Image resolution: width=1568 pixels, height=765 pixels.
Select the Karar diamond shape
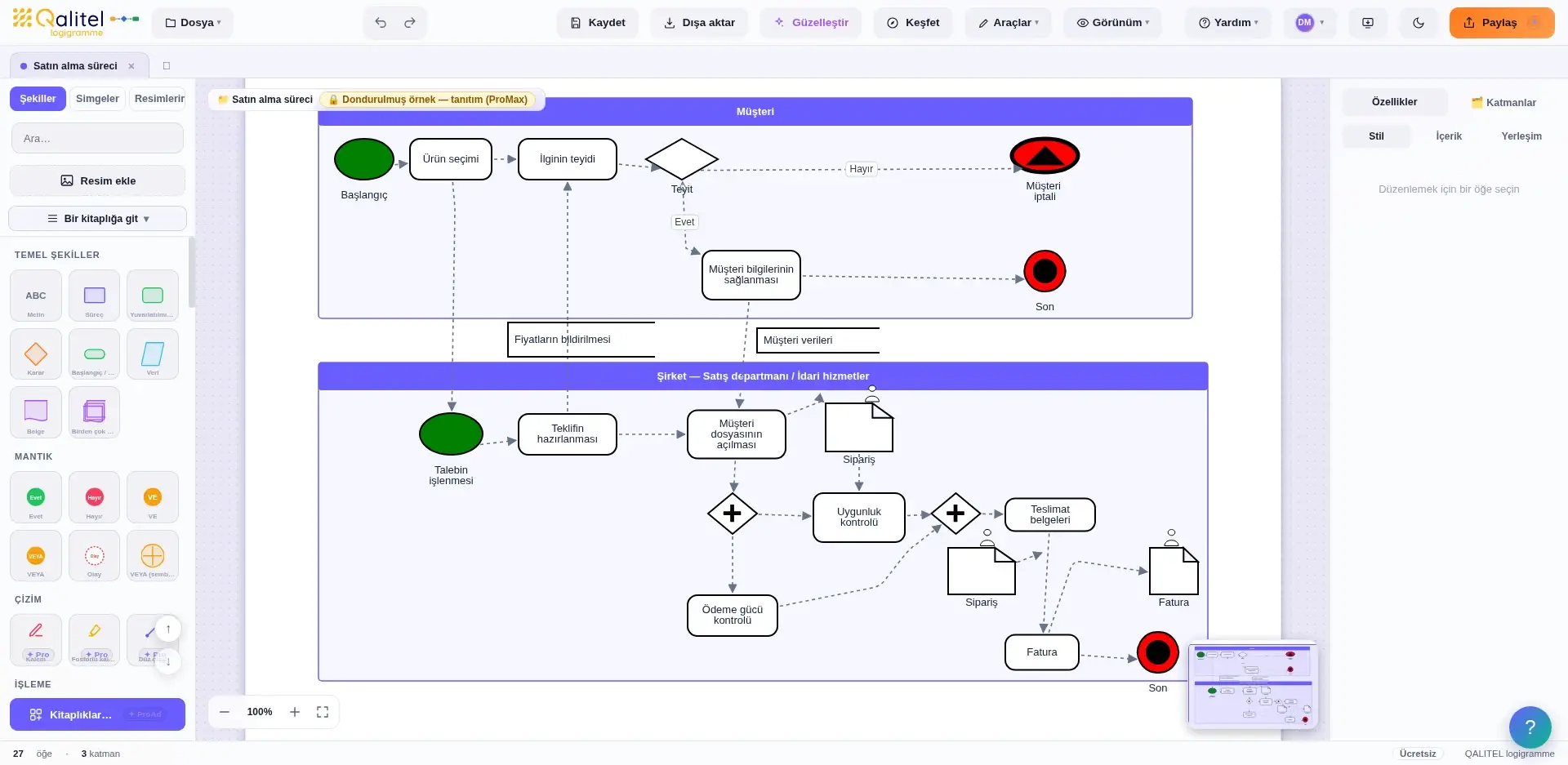[36, 354]
